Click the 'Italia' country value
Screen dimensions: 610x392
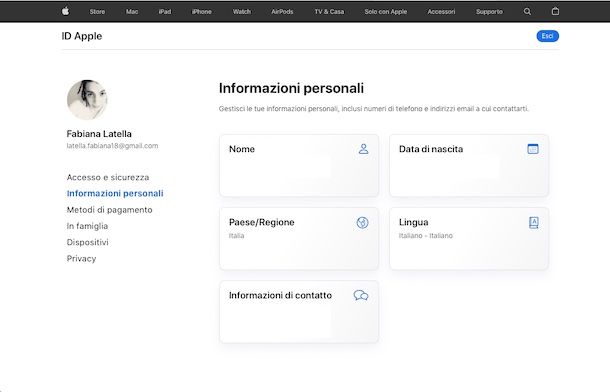pos(237,236)
